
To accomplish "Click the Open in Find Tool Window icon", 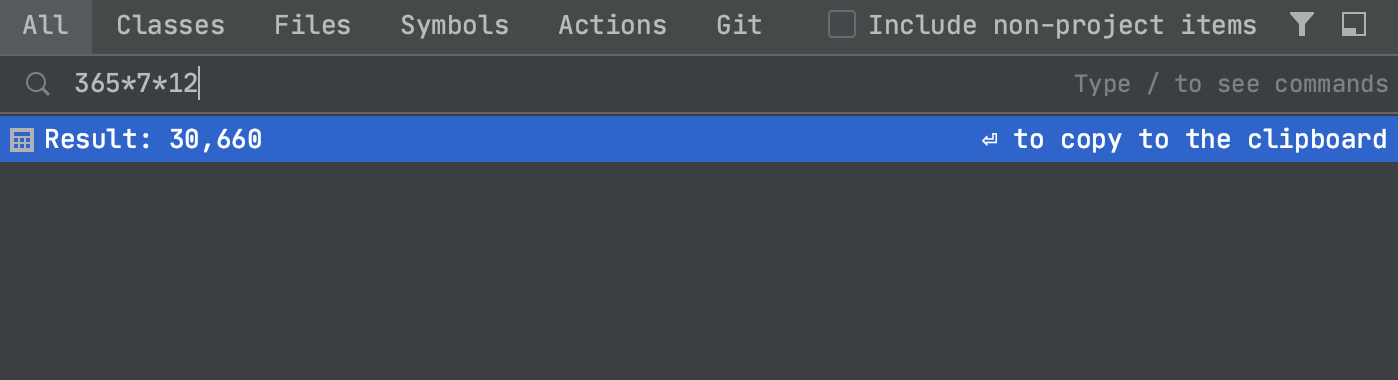I will tap(1354, 25).
